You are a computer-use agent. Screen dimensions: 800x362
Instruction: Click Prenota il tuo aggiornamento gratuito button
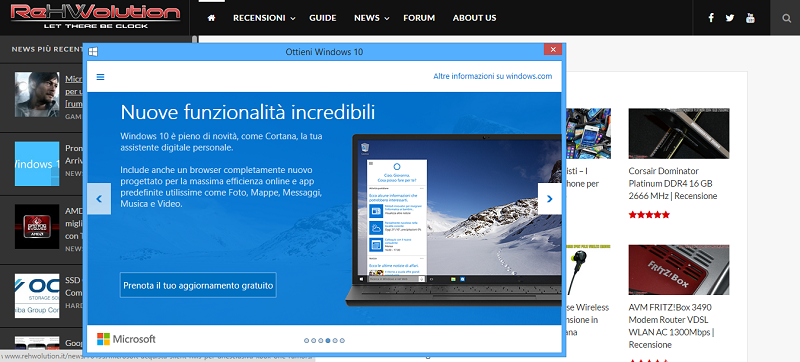(x=198, y=285)
